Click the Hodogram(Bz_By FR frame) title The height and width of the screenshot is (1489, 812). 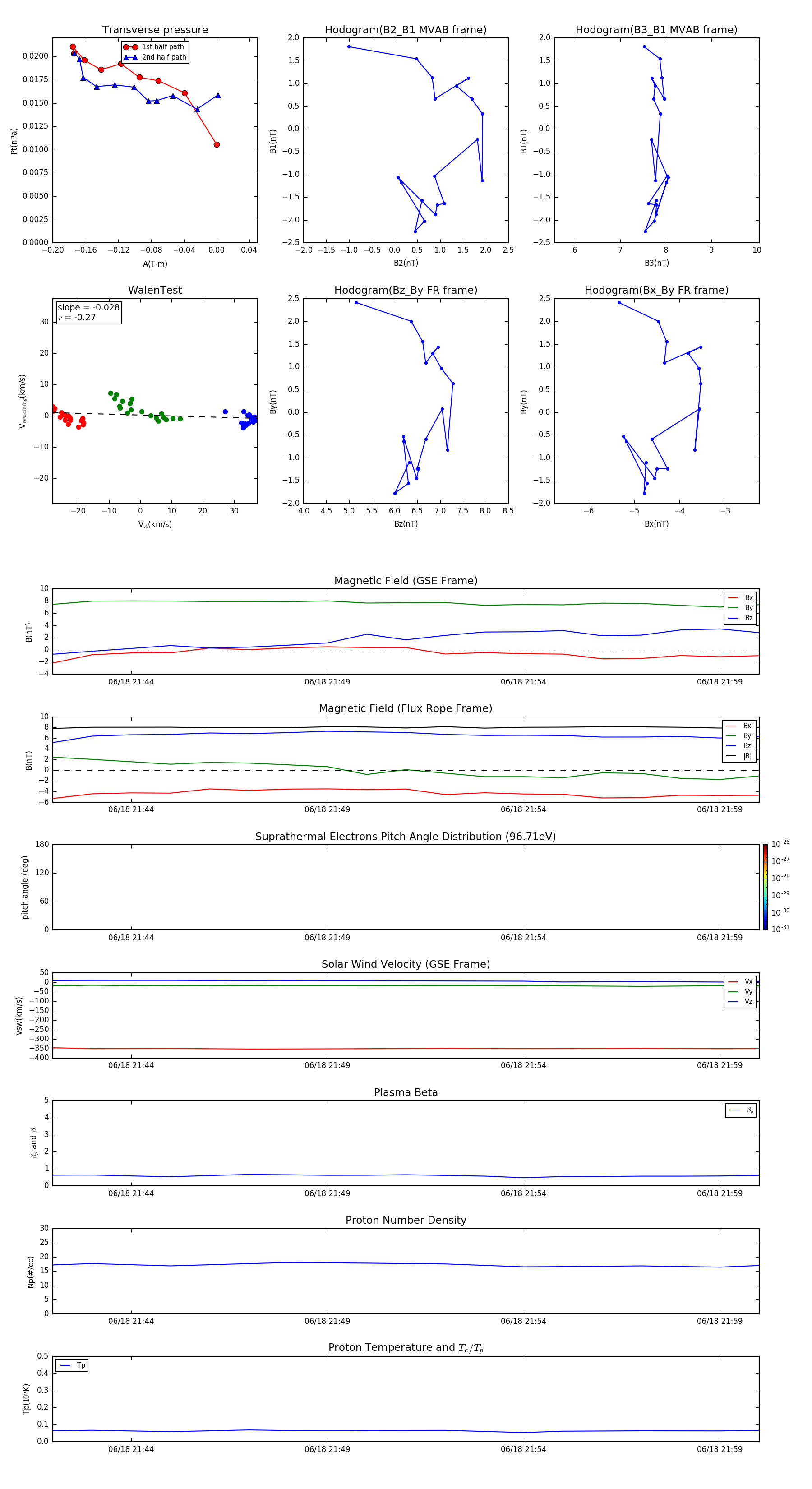(406, 290)
